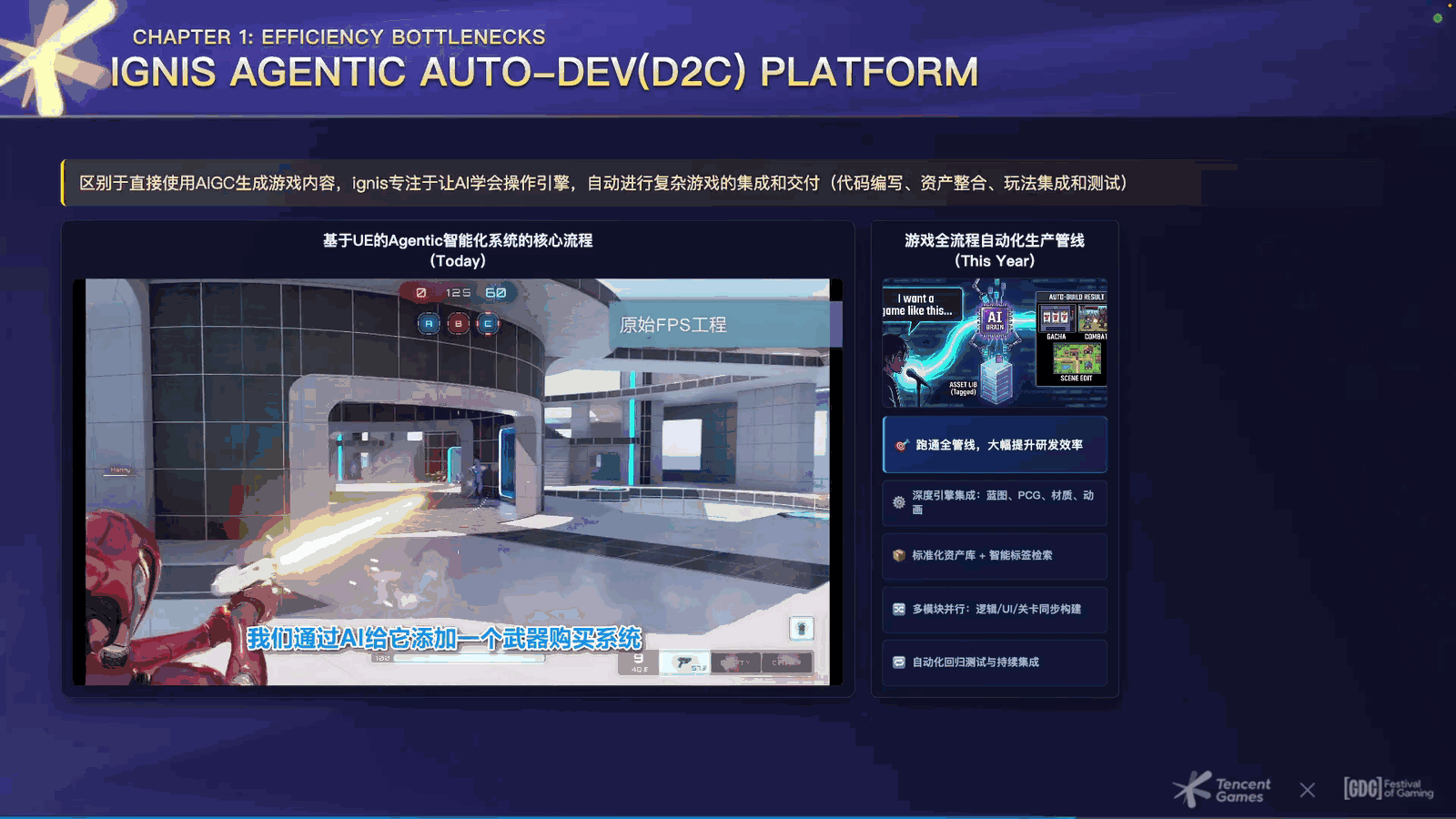Click the health bar in the game HUD
The width and height of the screenshot is (1456, 819).
click(x=469, y=658)
